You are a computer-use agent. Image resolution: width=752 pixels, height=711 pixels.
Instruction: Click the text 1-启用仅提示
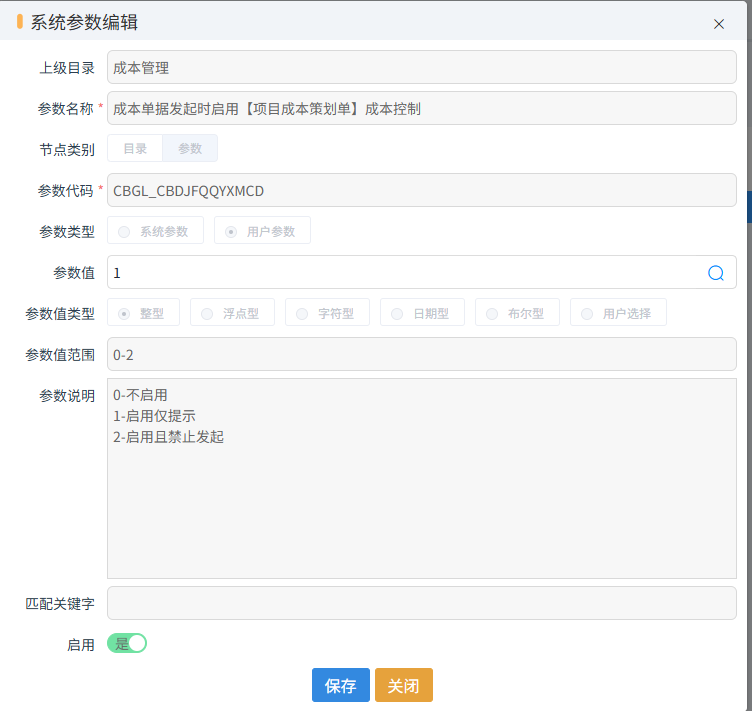point(154,416)
